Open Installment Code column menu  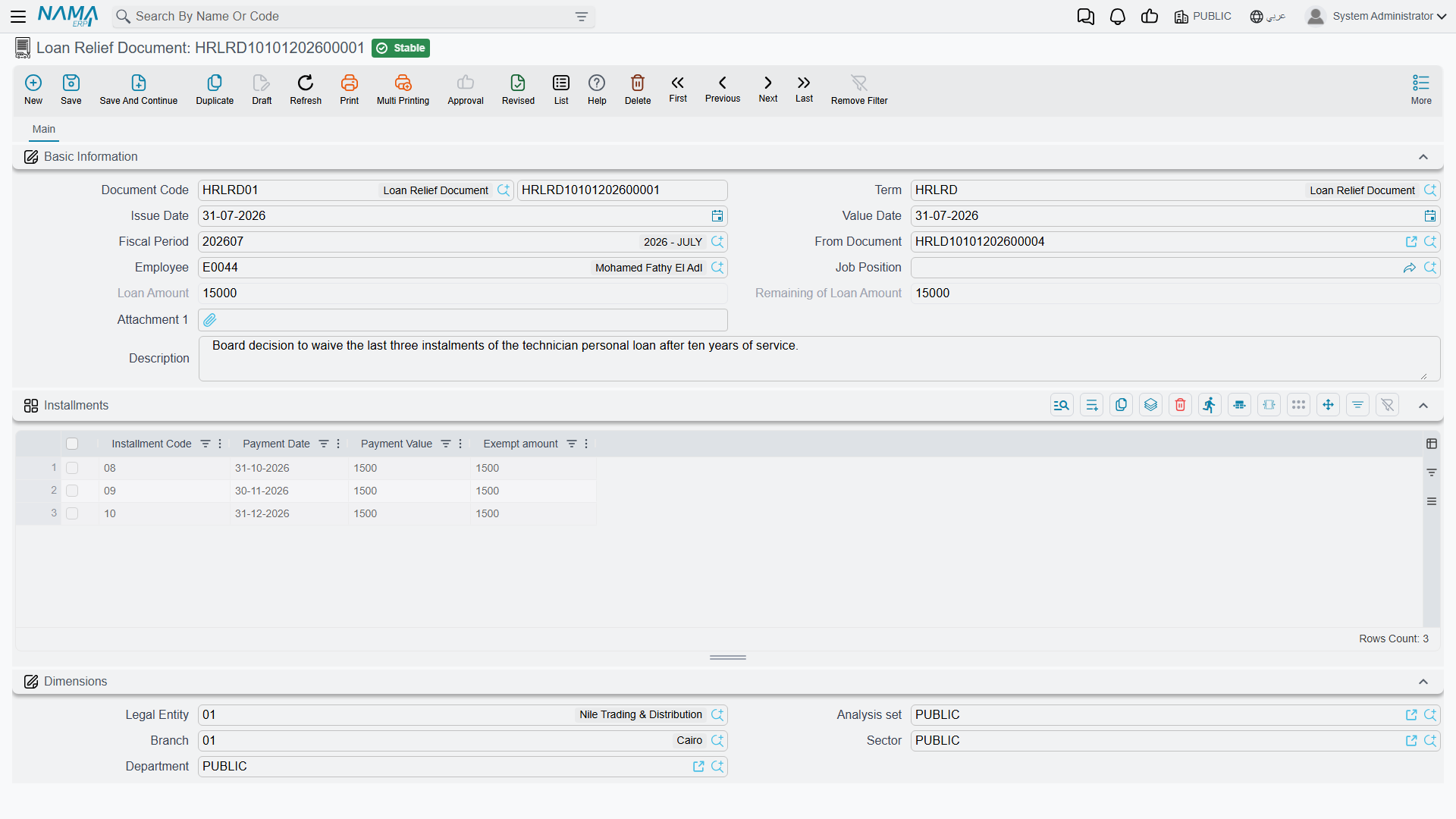pyautogui.click(x=220, y=444)
